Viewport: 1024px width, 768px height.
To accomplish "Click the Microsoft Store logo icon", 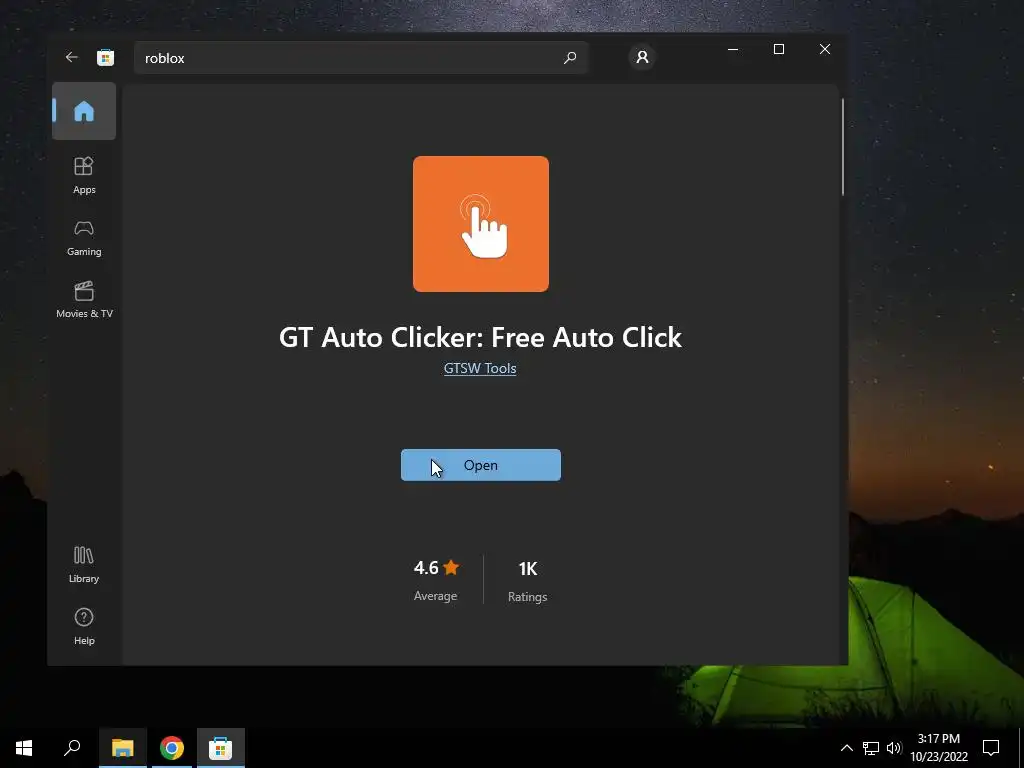I will point(106,57).
